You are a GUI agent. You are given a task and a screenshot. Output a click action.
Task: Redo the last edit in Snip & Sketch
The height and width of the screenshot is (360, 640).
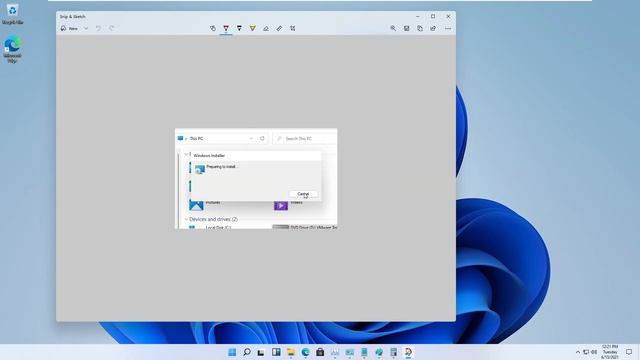(x=111, y=28)
